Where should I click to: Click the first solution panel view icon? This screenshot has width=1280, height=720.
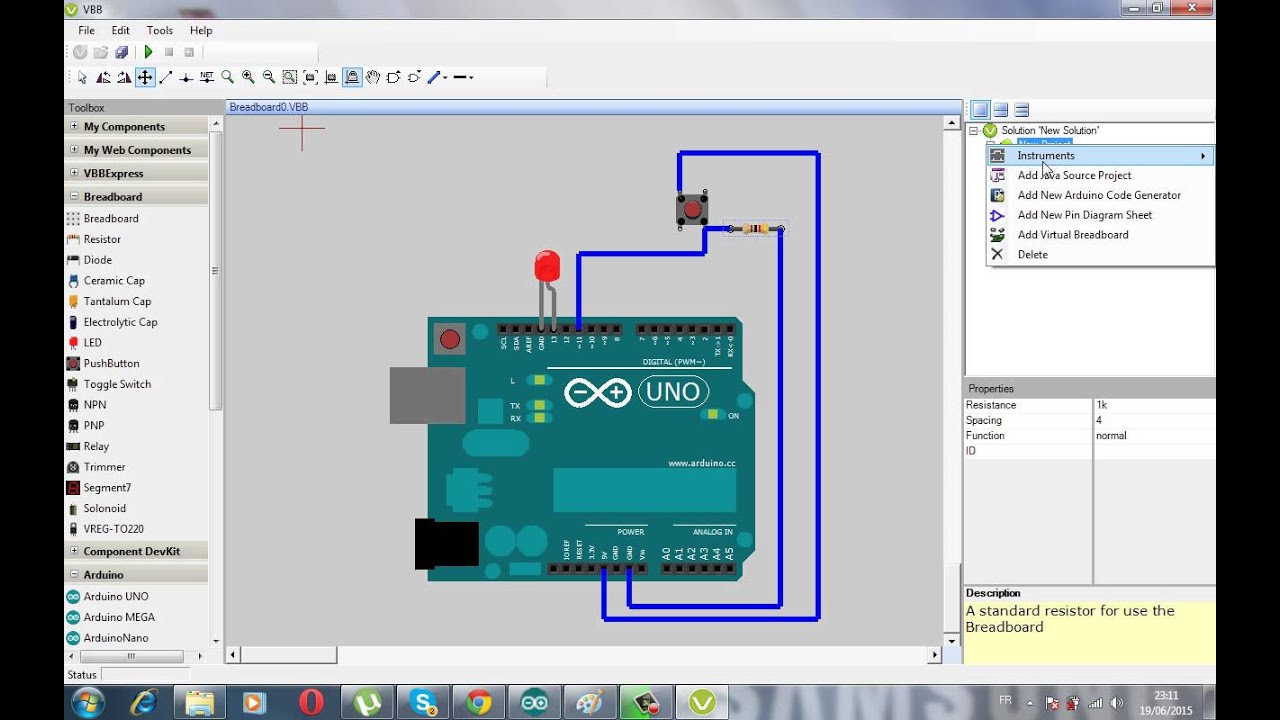980,110
